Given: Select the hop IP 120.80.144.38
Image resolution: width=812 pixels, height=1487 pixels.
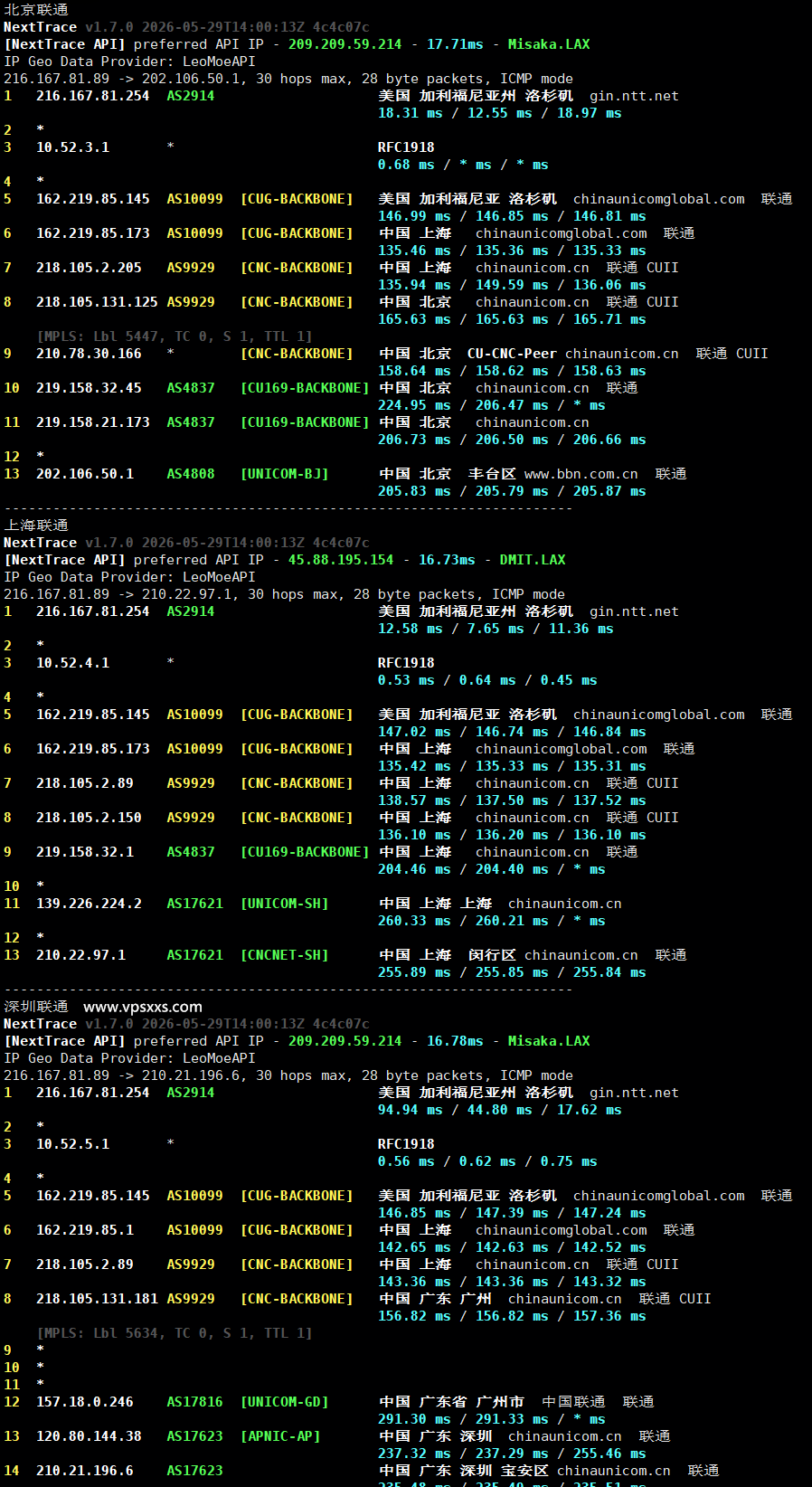Looking at the screenshot, I should 89,1436.
